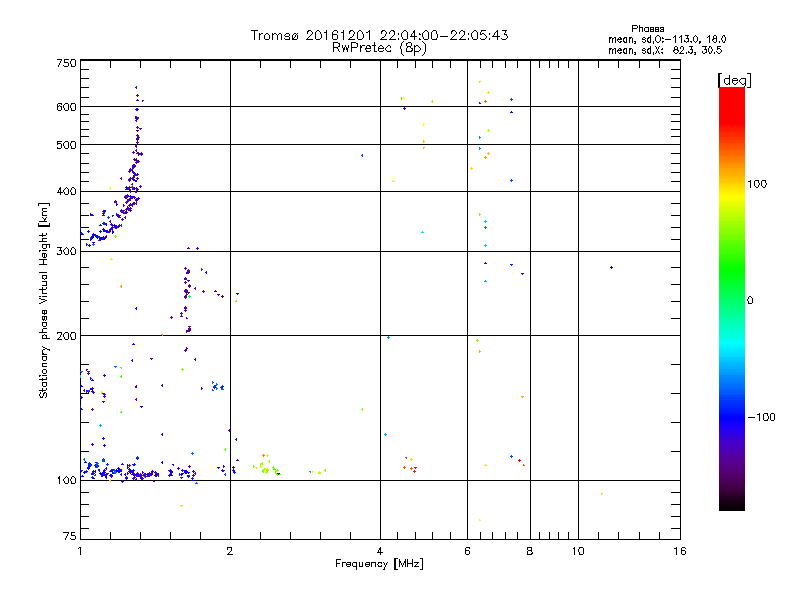
Task: Click the 'Phases' legend heading
Action: click(647, 29)
